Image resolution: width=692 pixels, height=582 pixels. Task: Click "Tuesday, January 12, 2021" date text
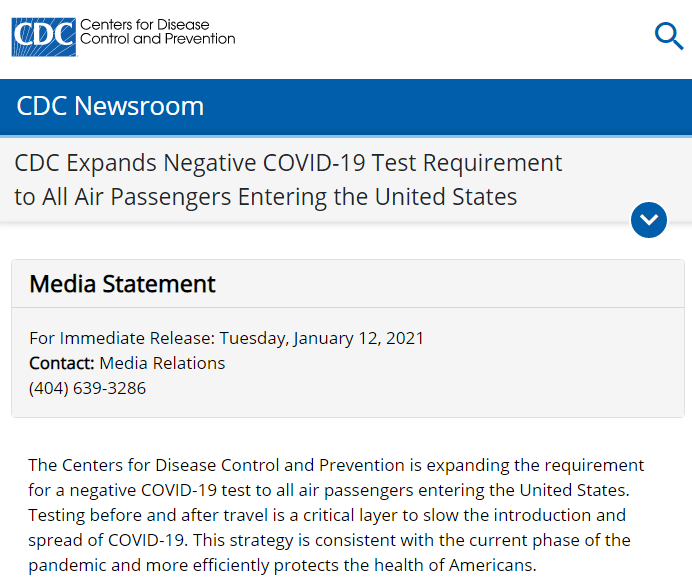(321, 338)
